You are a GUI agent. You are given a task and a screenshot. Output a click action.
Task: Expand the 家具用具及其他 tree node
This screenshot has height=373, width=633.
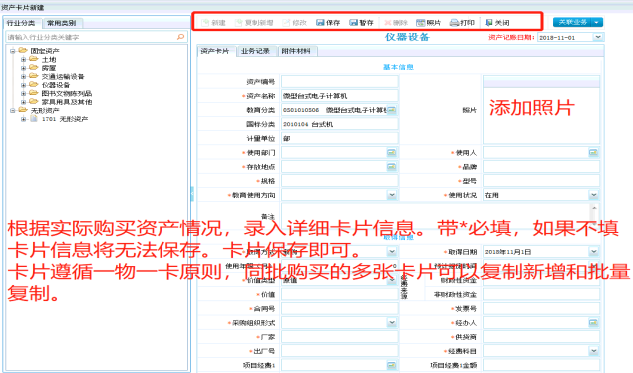tap(23, 102)
